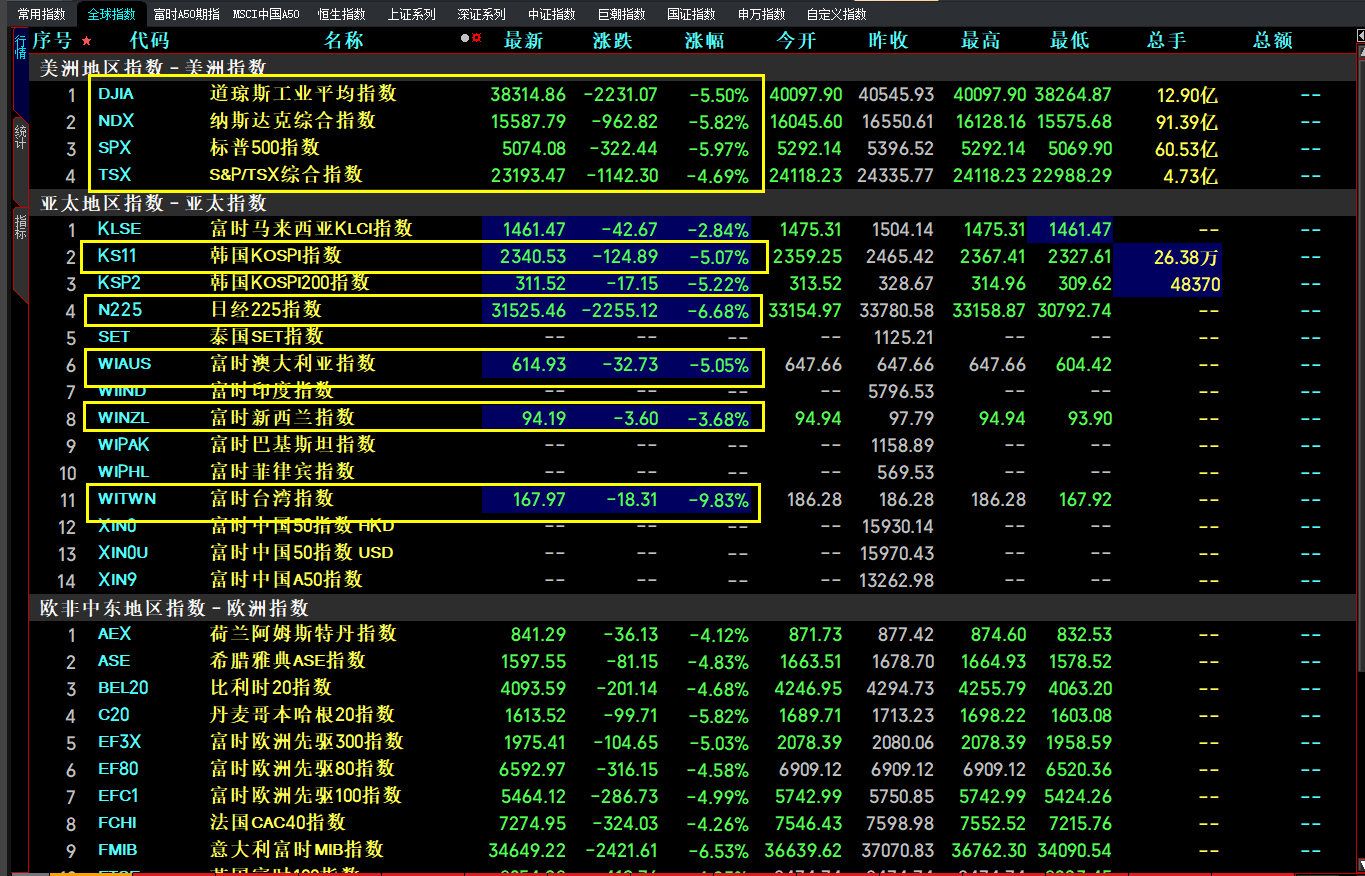This screenshot has width=1365, height=876.
Task: Click the WINZL code cell
Action: 124,418
